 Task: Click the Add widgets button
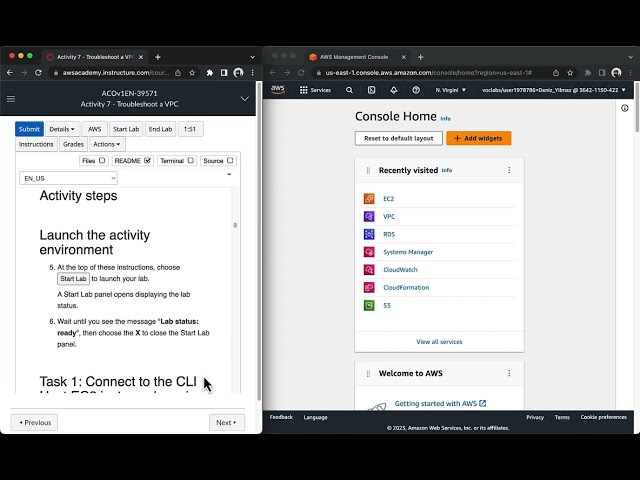pyautogui.click(x=478, y=138)
